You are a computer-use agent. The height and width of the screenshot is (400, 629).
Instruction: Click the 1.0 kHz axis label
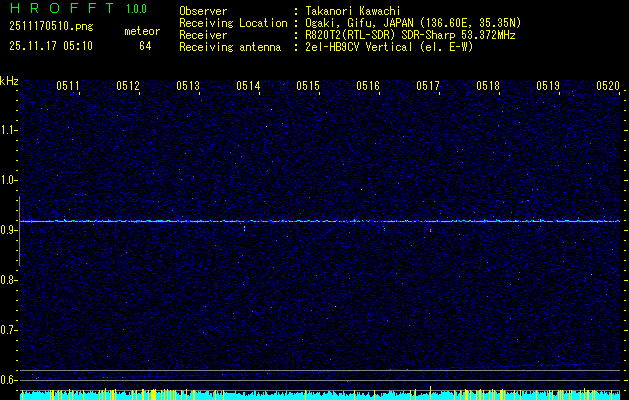[x=8, y=180]
